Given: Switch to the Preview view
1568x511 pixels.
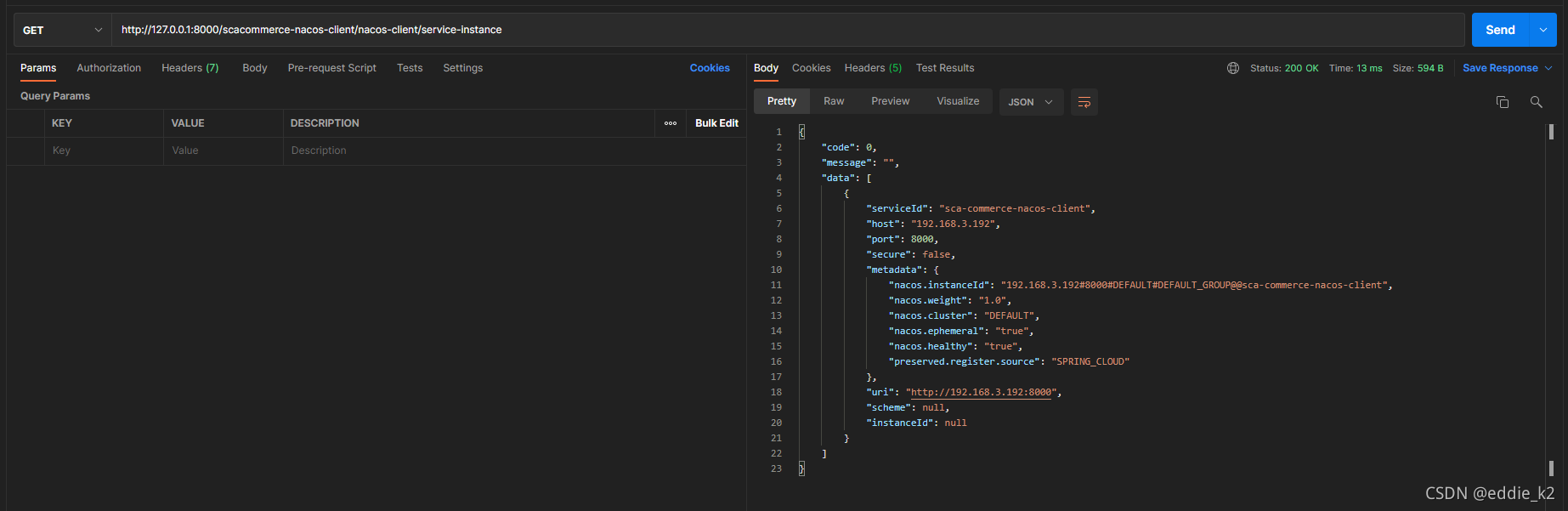Looking at the screenshot, I should [x=890, y=101].
